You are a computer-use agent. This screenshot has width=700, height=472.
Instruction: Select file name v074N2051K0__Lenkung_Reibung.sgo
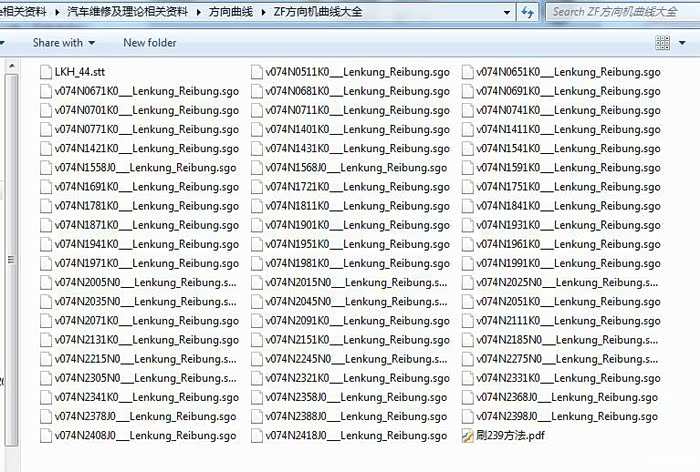click(568, 302)
